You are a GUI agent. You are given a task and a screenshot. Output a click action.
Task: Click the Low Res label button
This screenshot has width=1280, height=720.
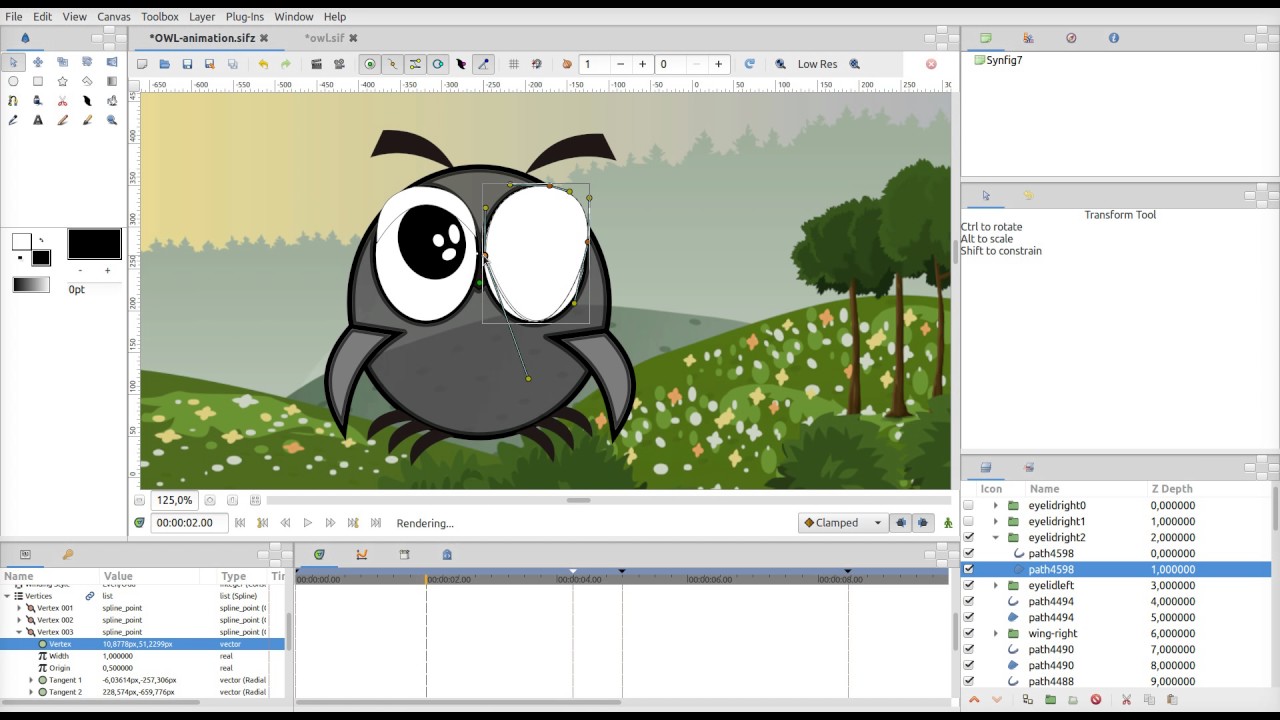(817, 64)
